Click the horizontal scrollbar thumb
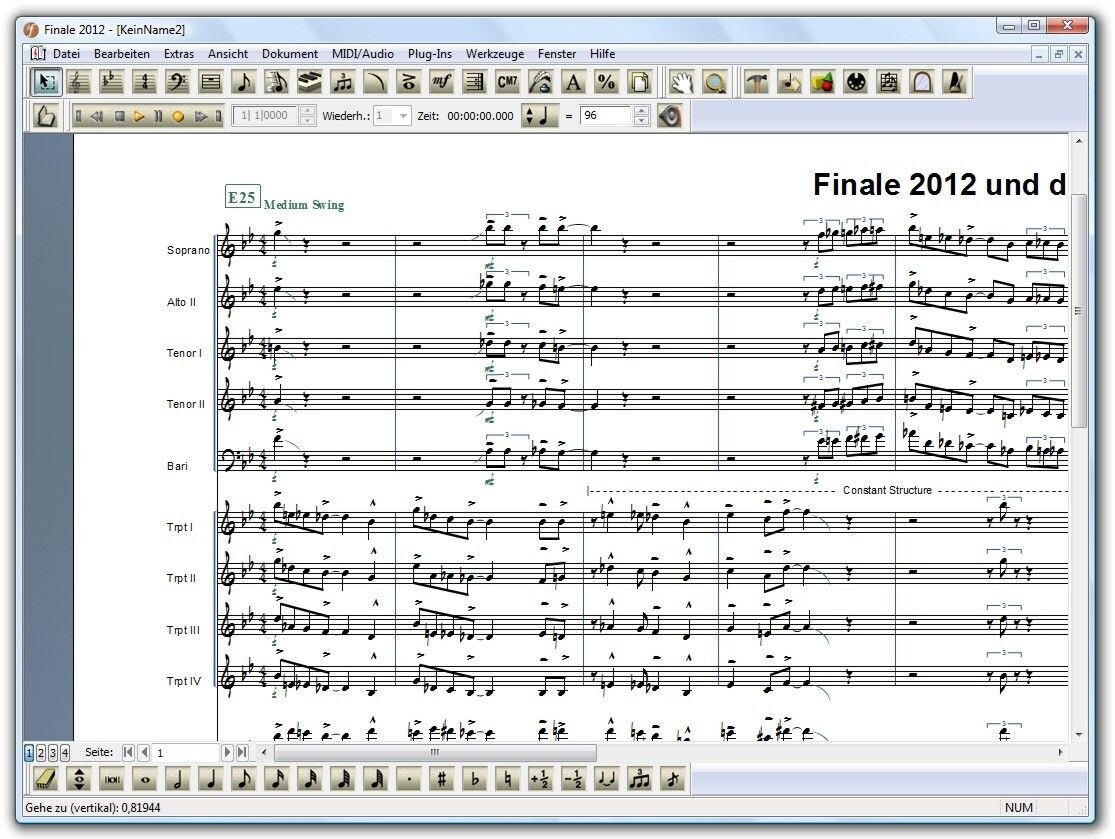This screenshot has width=1115, height=839. pos(435,752)
